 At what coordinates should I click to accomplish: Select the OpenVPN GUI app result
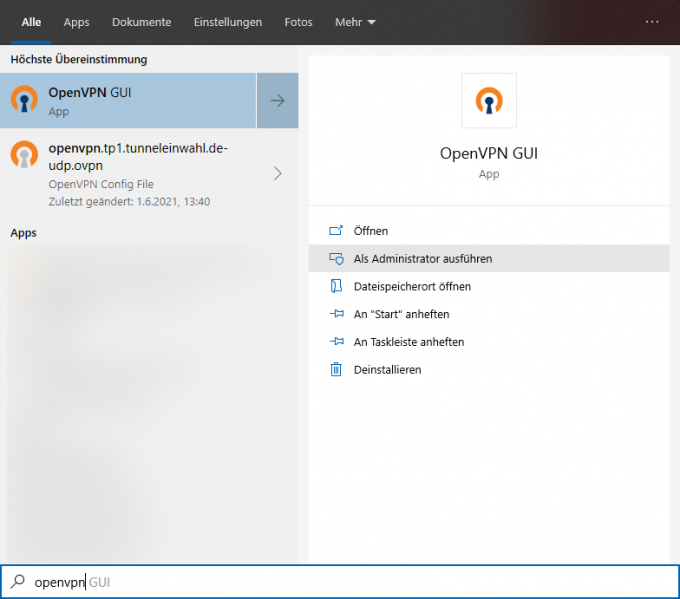[x=128, y=101]
